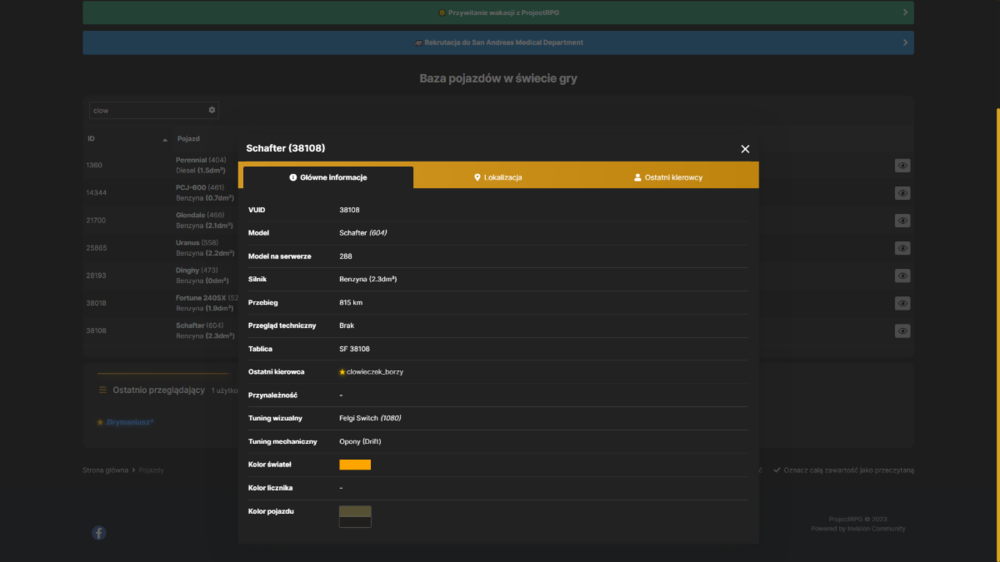
Task: Open the search settings gear icon
Action: (212, 110)
